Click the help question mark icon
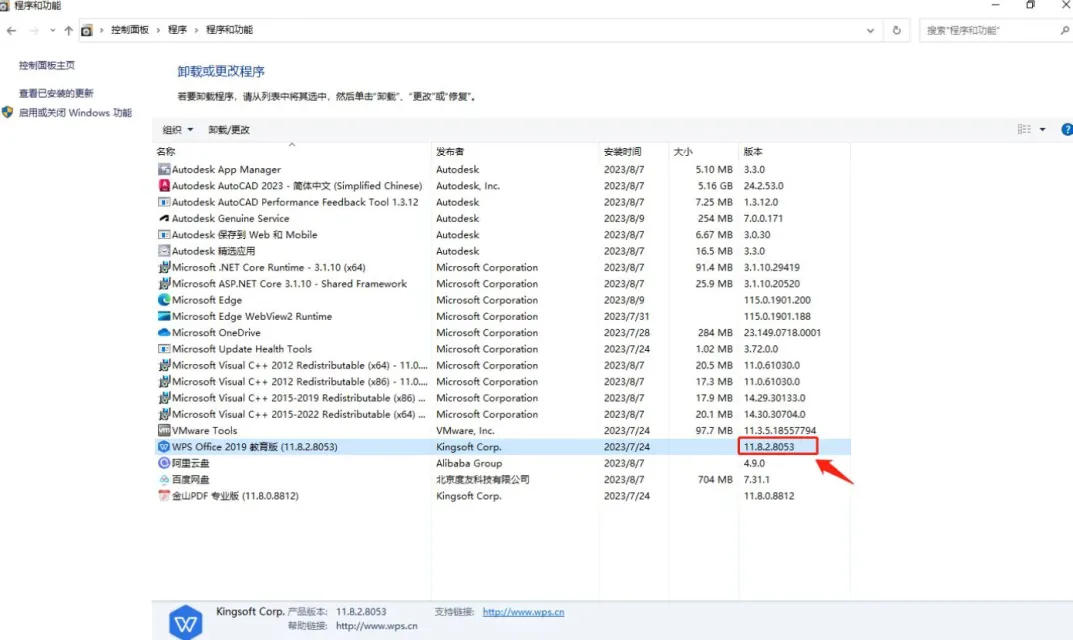Image resolution: width=1073 pixels, height=640 pixels. pyautogui.click(x=1067, y=129)
